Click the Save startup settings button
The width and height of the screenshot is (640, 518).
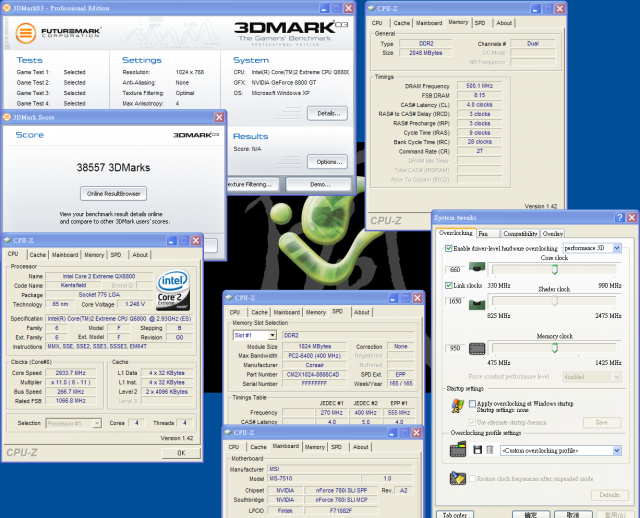click(x=602, y=422)
